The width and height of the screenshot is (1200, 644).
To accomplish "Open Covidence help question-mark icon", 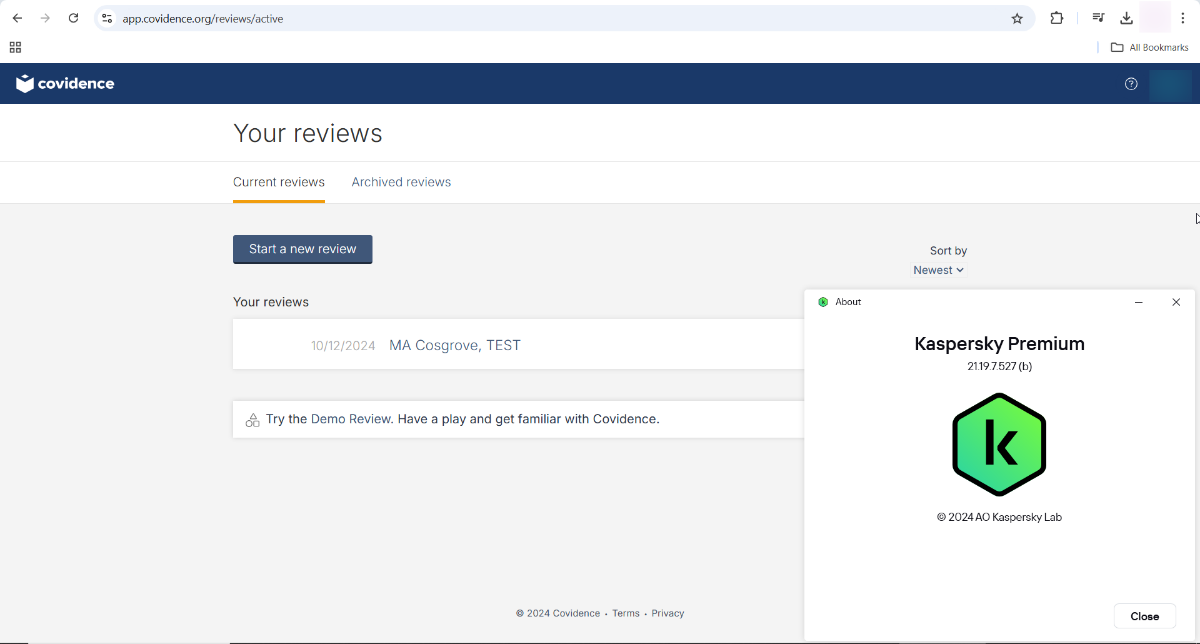I will pyautogui.click(x=1131, y=84).
